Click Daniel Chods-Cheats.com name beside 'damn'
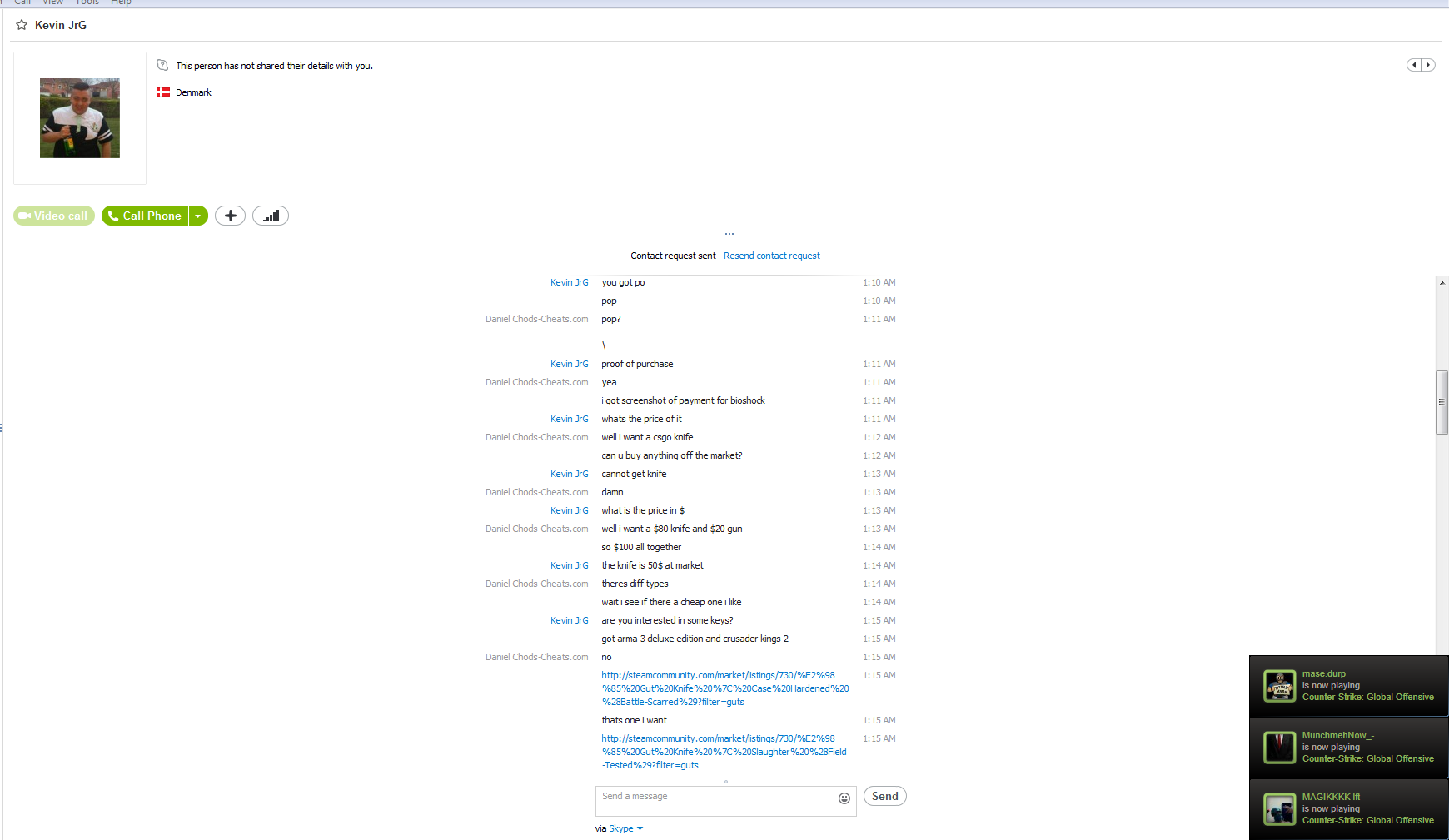Screen dimensions: 1449x840 (x=537, y=492)
